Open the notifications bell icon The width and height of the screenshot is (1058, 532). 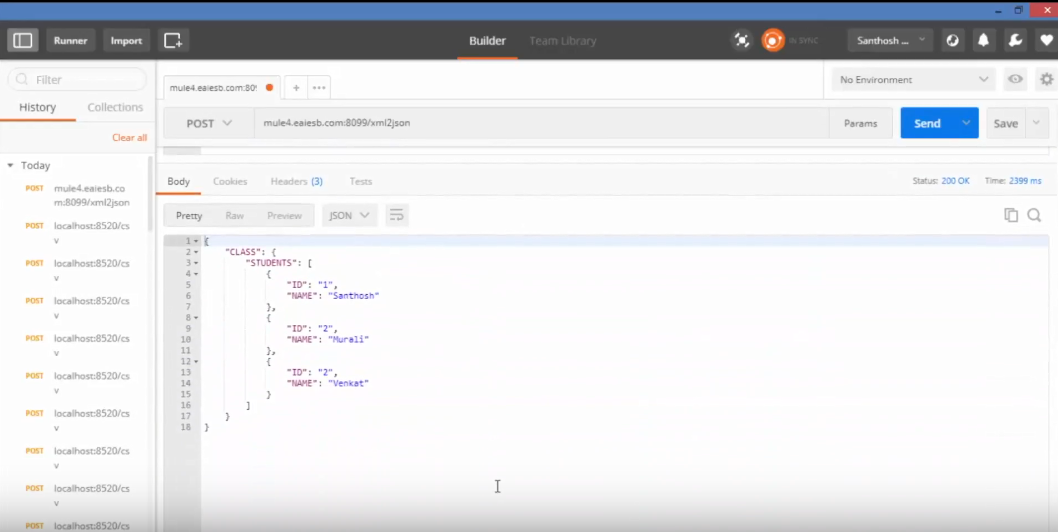coord(984,41)
